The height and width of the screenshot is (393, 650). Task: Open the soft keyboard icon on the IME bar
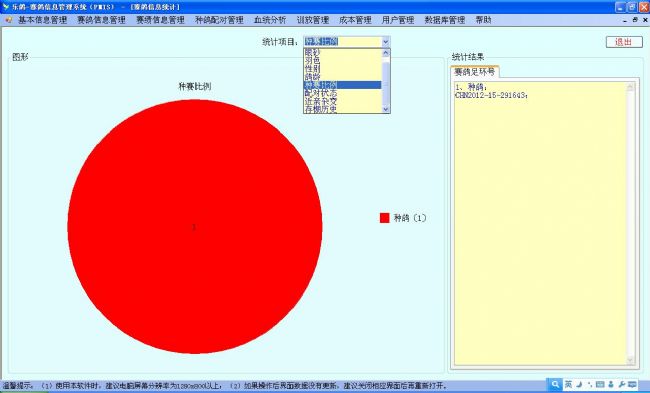[x=600, y=385]
